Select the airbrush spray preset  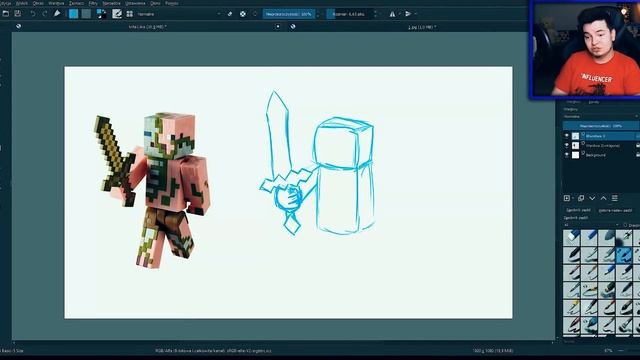624,238
